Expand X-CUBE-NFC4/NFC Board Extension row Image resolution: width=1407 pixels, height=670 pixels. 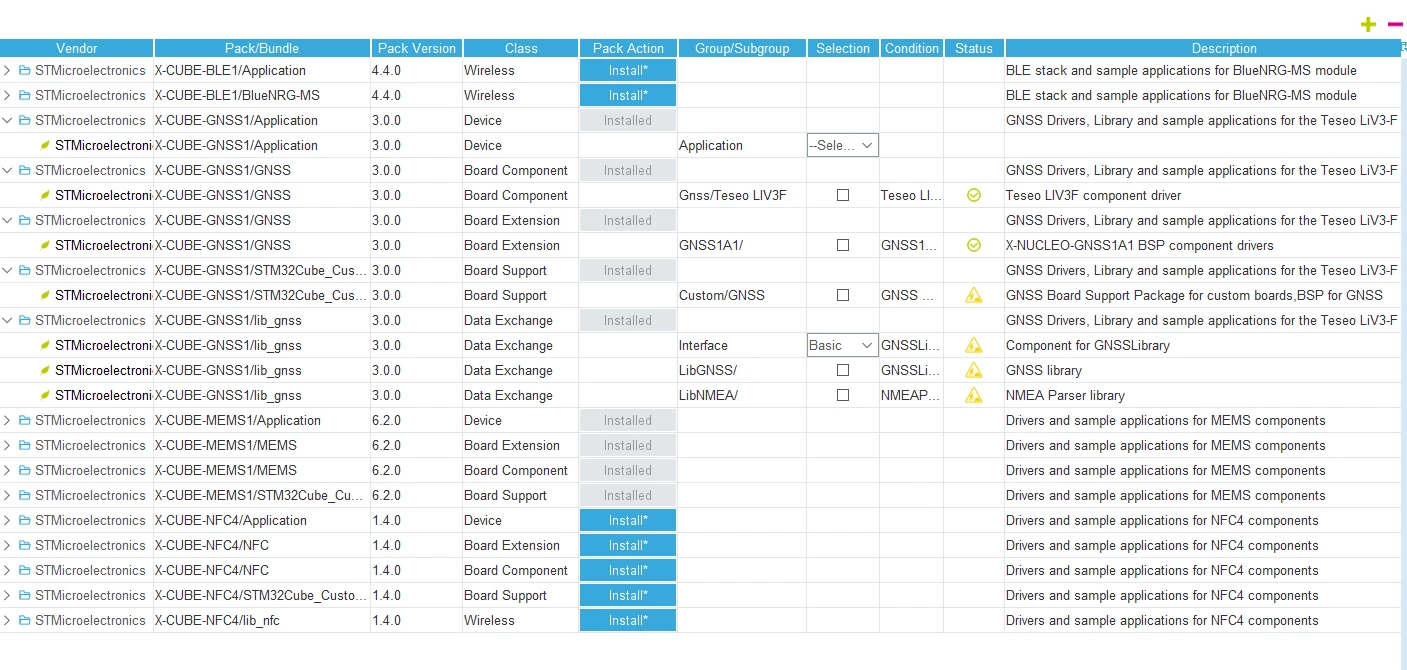click(8, 545)
